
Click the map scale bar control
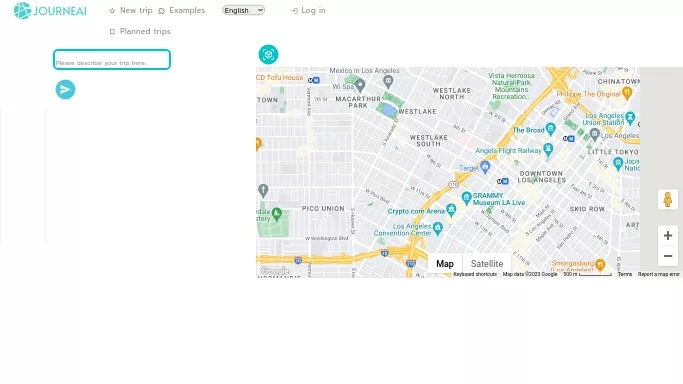[x=588, y=274]
